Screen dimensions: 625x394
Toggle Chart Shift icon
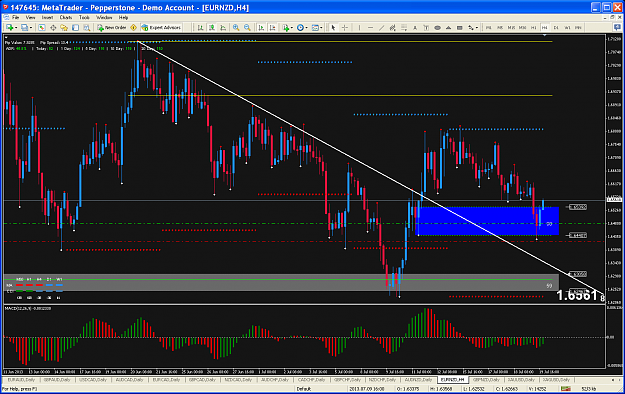coord(272,28)
